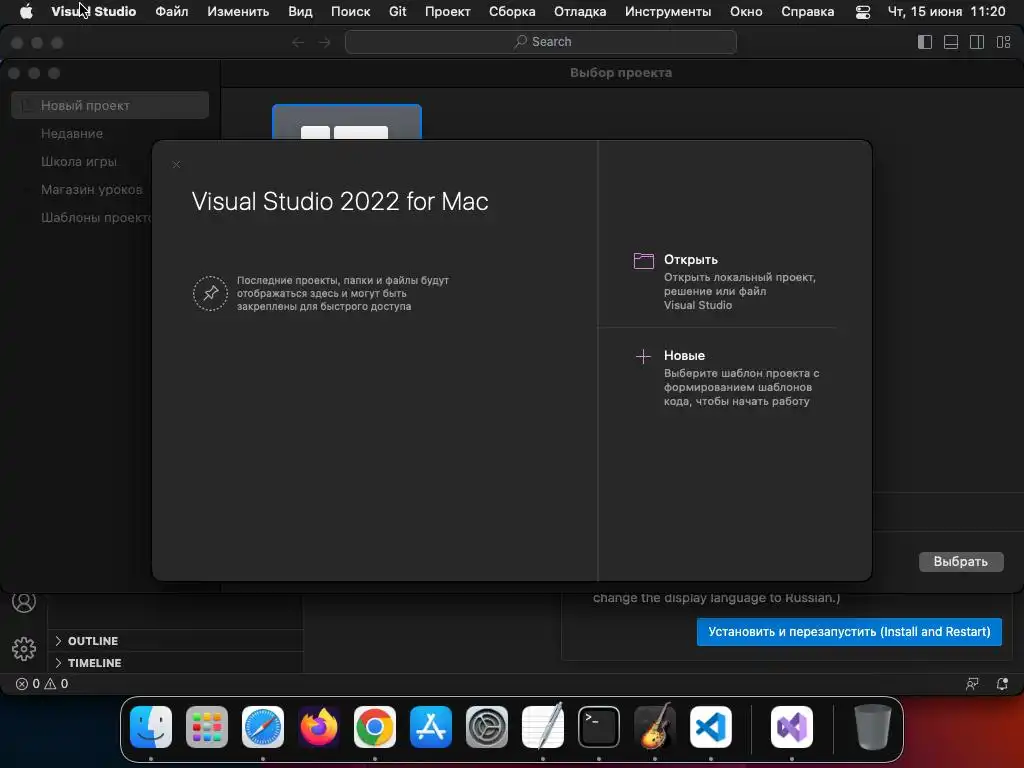This screenshot has width=1024, height=768.
Task: Select Недавние in the sidebar
Action: point(72,133)
